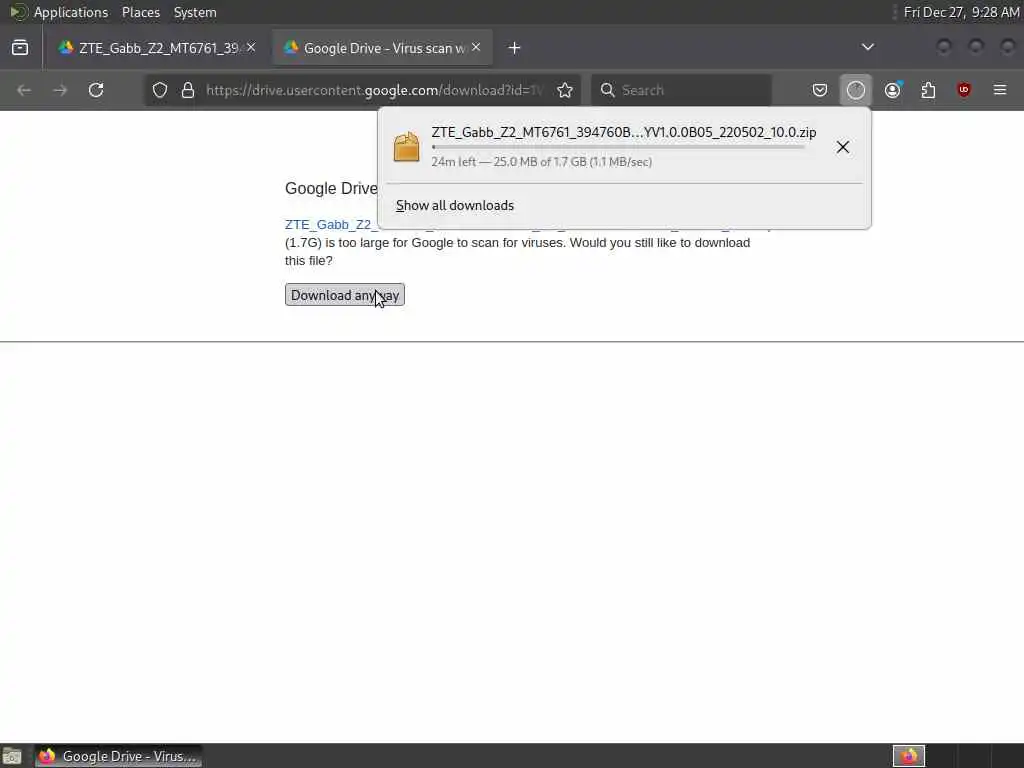Focus the Search box

click(681, 90)
